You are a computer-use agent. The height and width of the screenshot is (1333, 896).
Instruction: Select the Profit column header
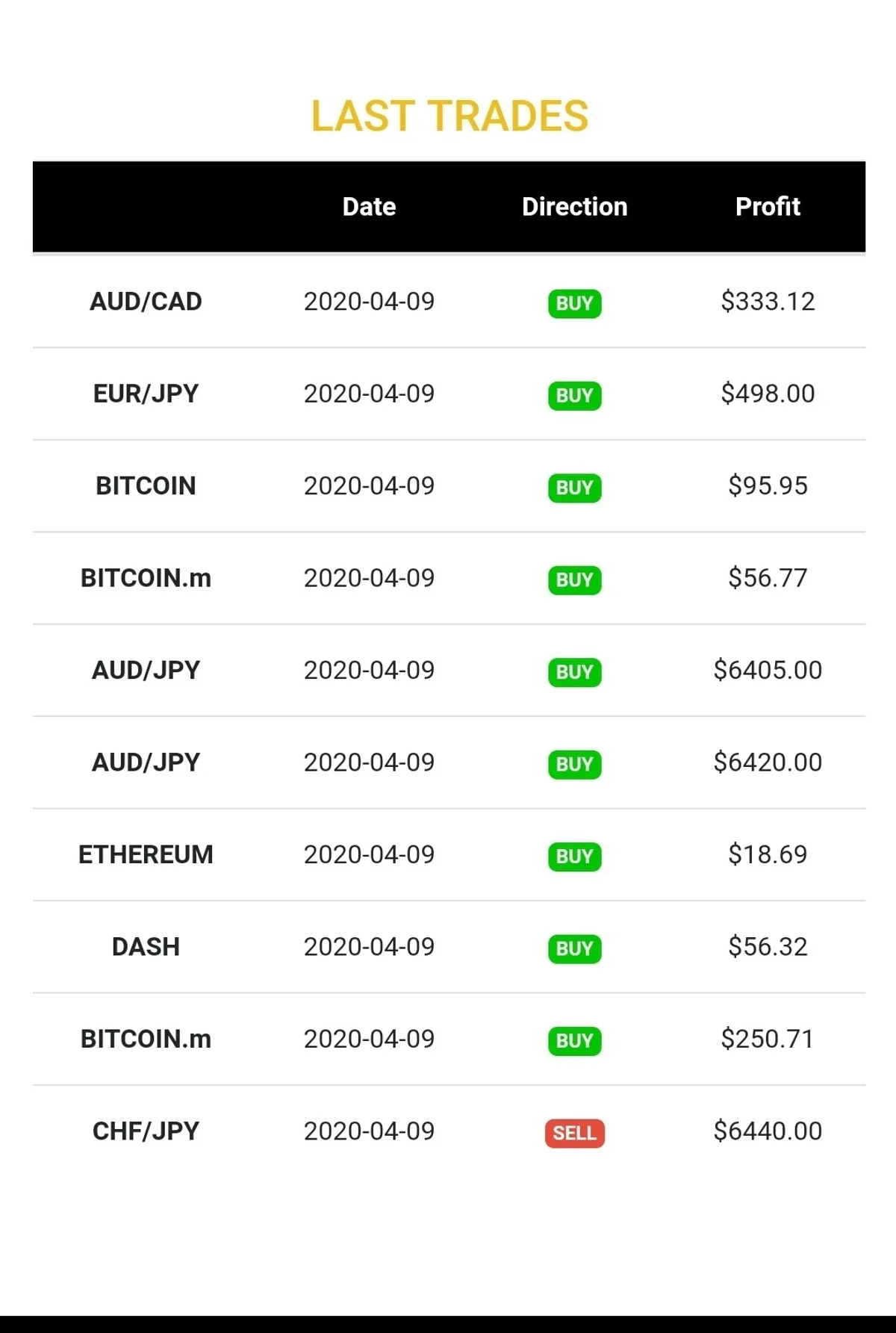768,207
